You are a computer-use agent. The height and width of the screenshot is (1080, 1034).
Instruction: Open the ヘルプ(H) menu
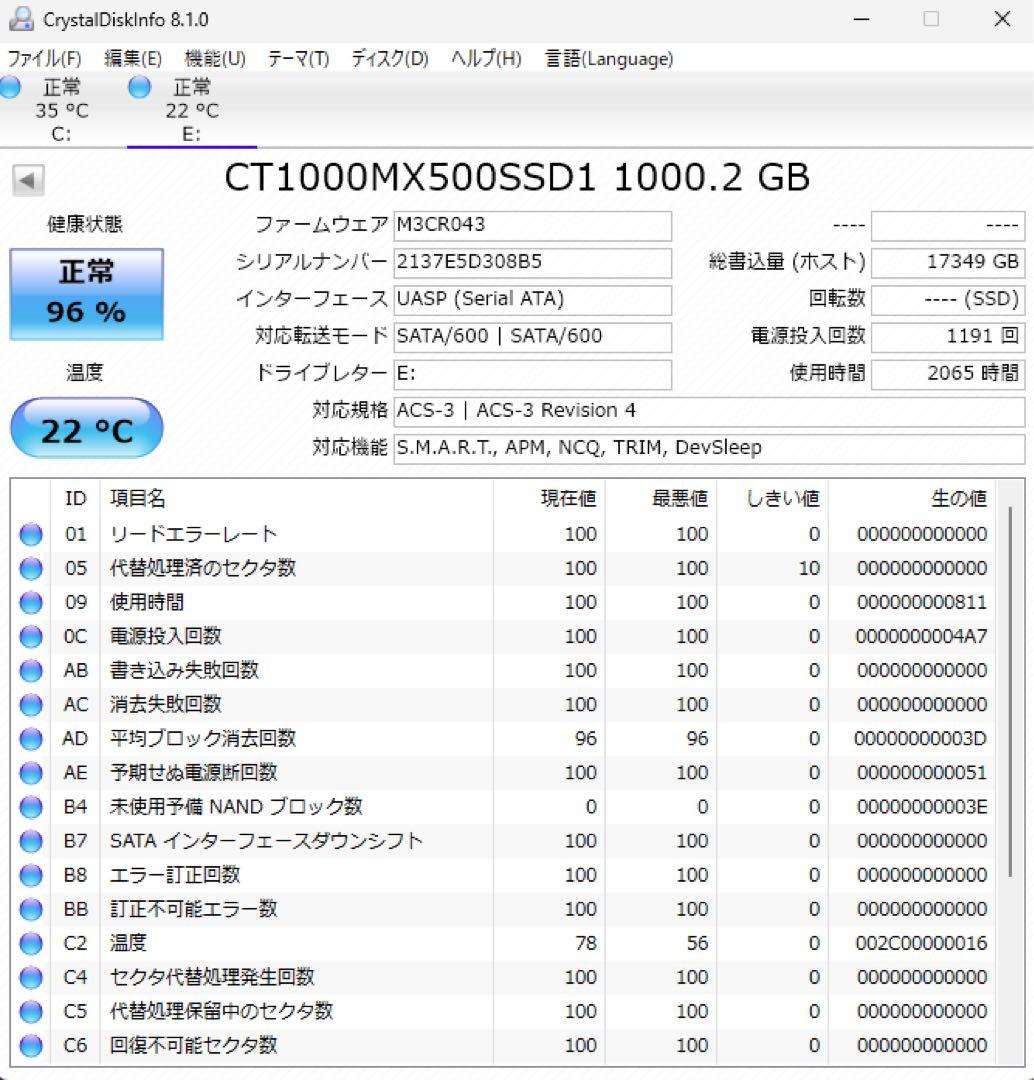click(486, 59)
